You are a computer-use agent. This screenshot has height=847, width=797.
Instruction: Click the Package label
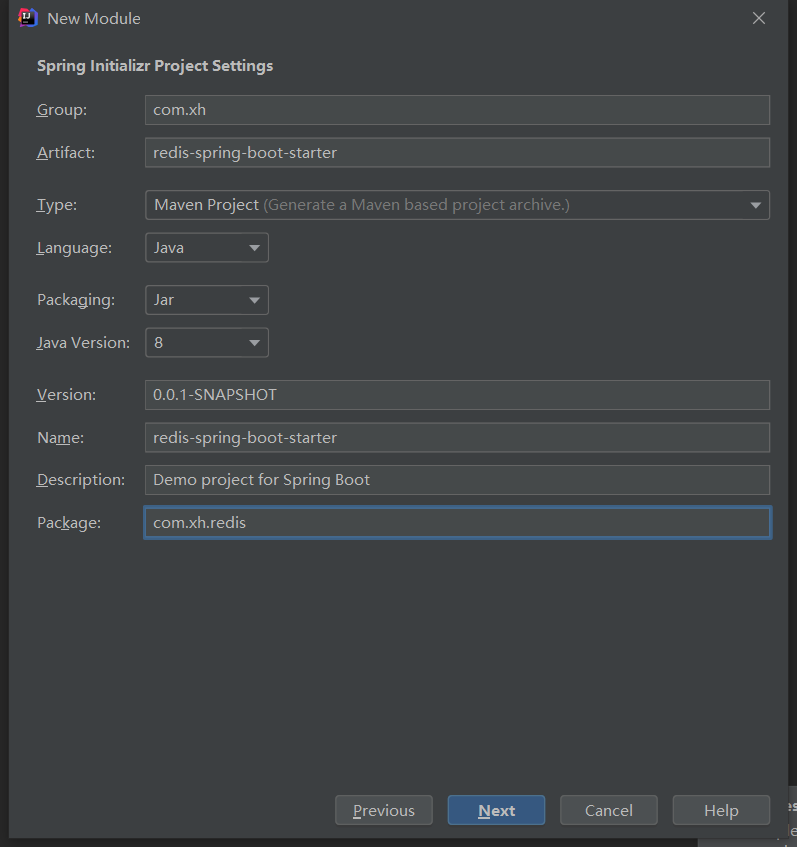tap(69, 523)
